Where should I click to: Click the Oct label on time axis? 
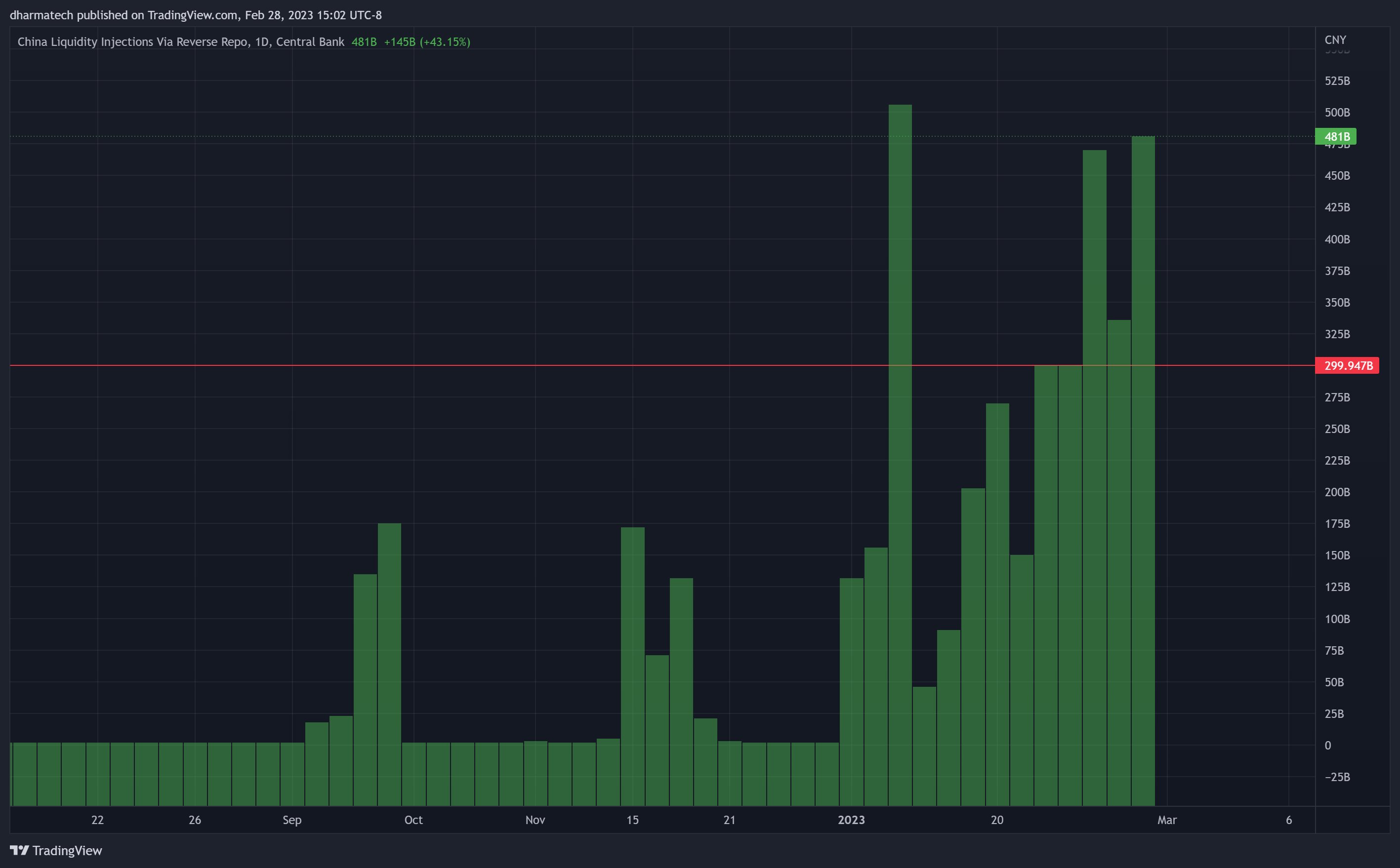click(x=413, y=820)
